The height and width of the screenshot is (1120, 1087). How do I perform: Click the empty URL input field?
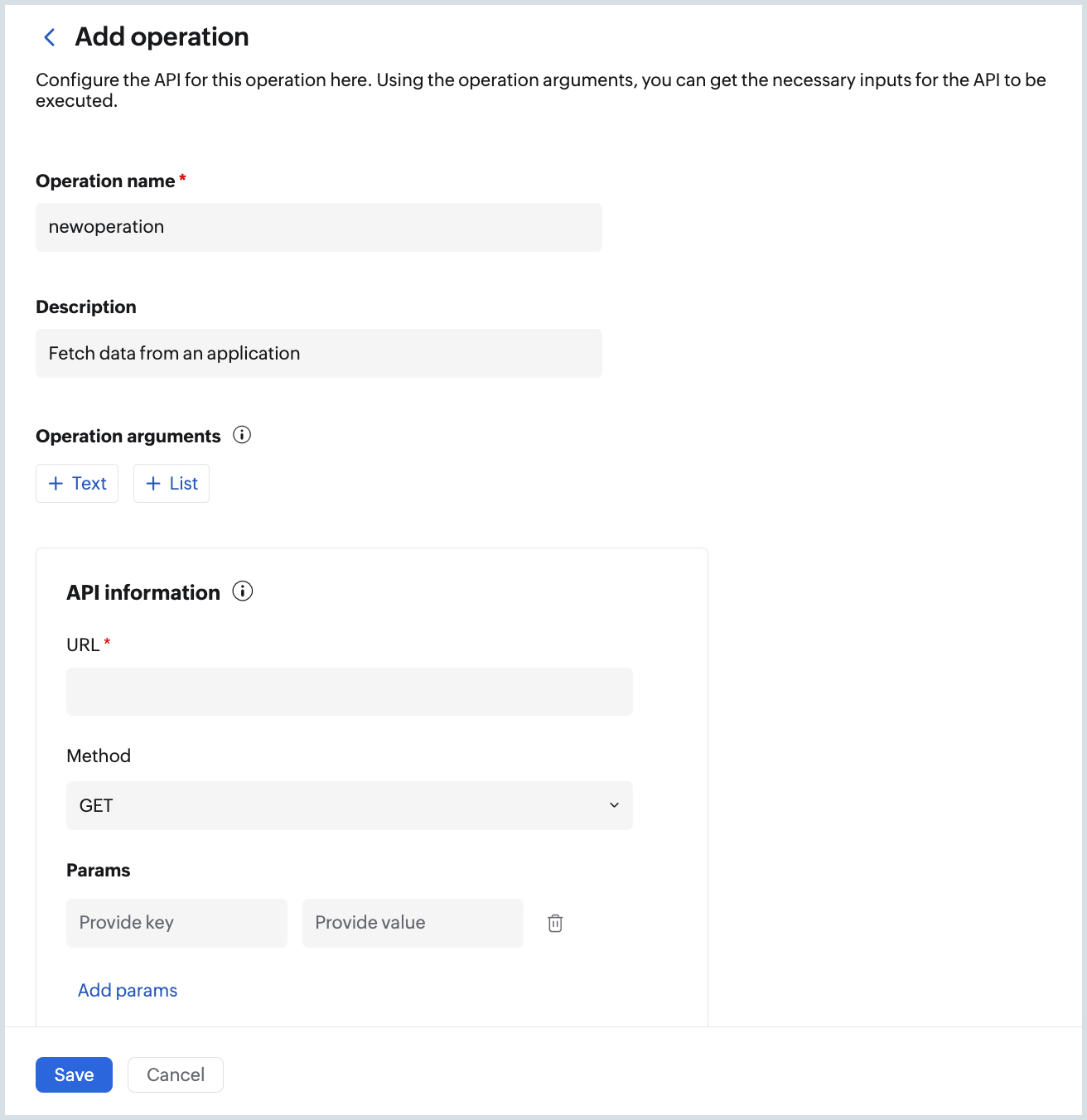pyautogui.click(x=349, y=692)
